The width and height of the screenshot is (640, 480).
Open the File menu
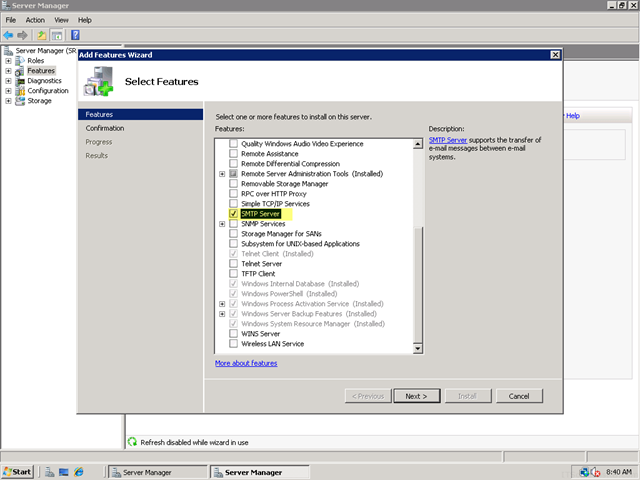11,20
